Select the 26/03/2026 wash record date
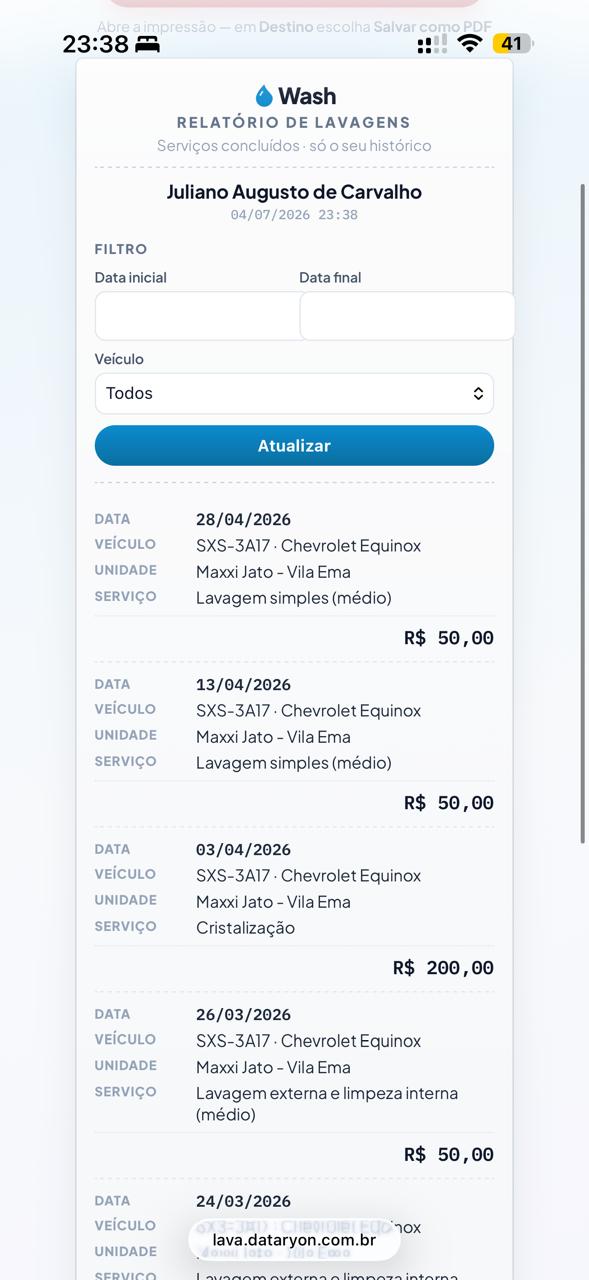Viewport: 589px width, 1280px height. click(243, 1014)
